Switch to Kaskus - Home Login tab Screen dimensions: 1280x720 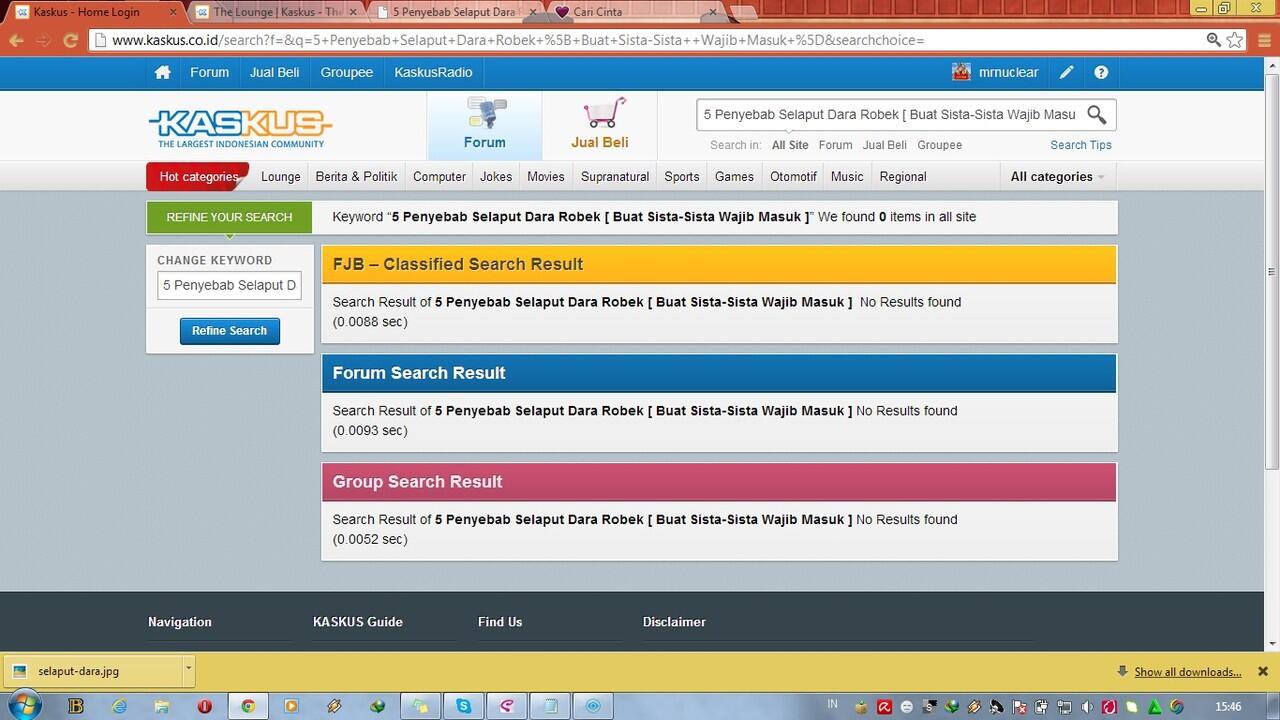pyautogui.click(x=94, y=12)
